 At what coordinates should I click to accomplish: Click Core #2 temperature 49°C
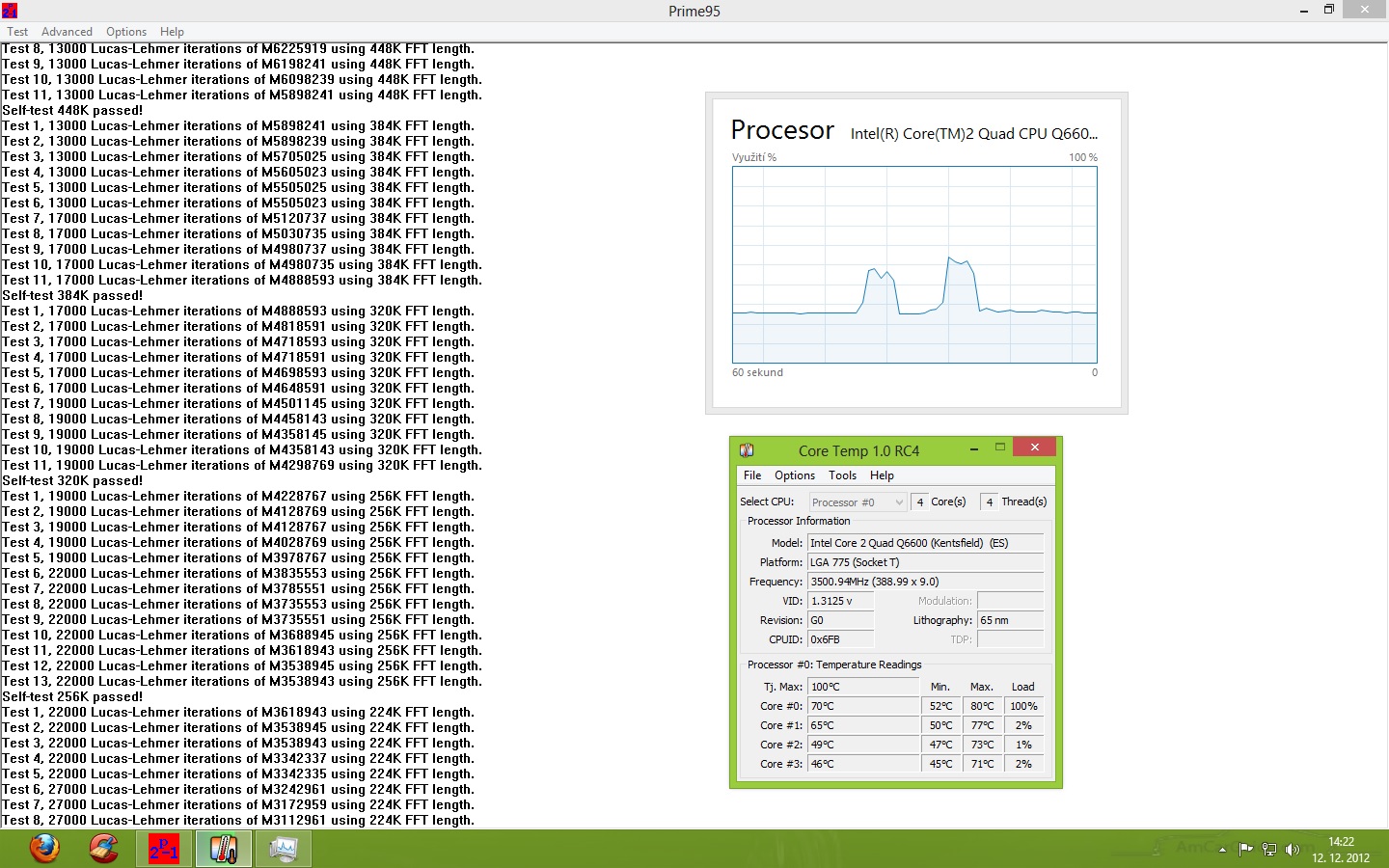(x=863, y=745)
